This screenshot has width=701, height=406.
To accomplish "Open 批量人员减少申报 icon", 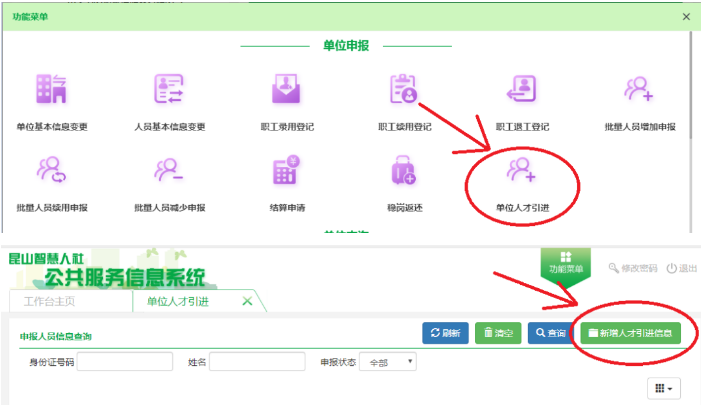I will click(169, 169).
